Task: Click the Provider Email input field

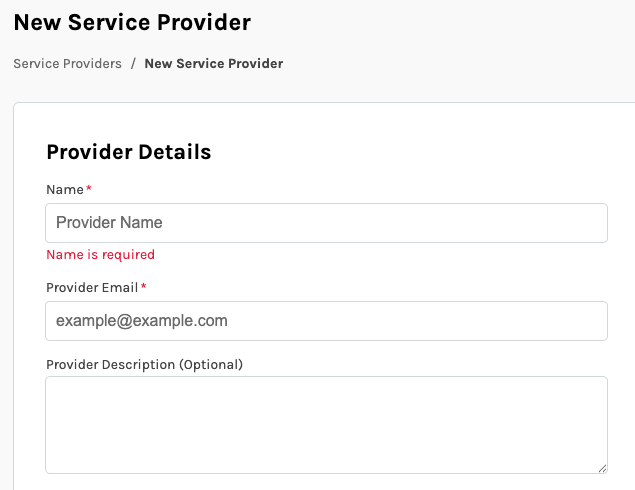Action: click(x=326, y=321)
